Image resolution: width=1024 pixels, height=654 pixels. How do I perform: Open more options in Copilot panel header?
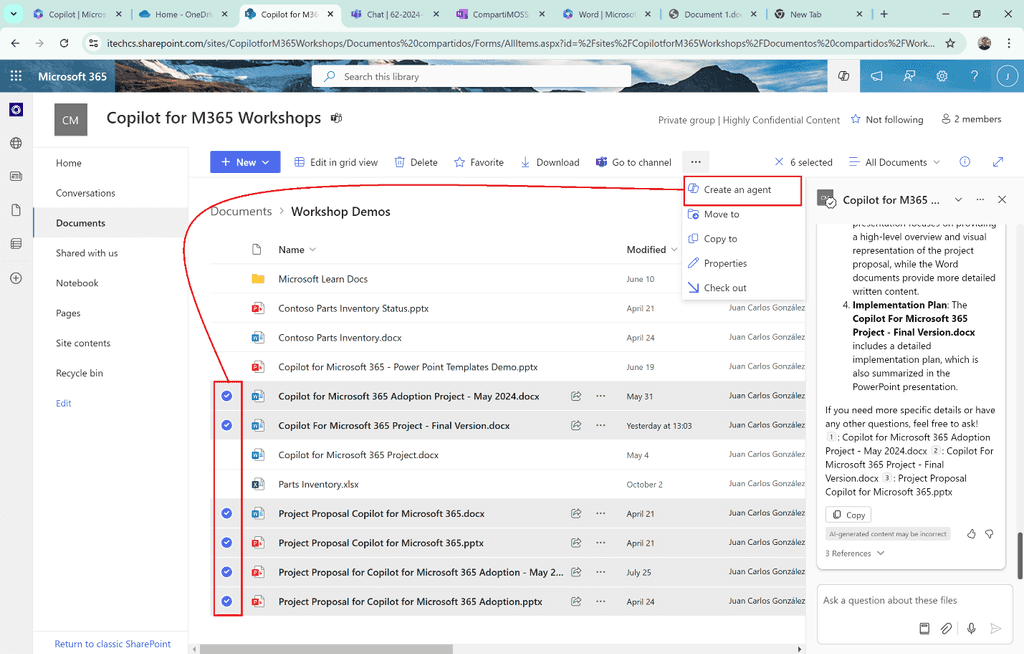pos(980,200)
